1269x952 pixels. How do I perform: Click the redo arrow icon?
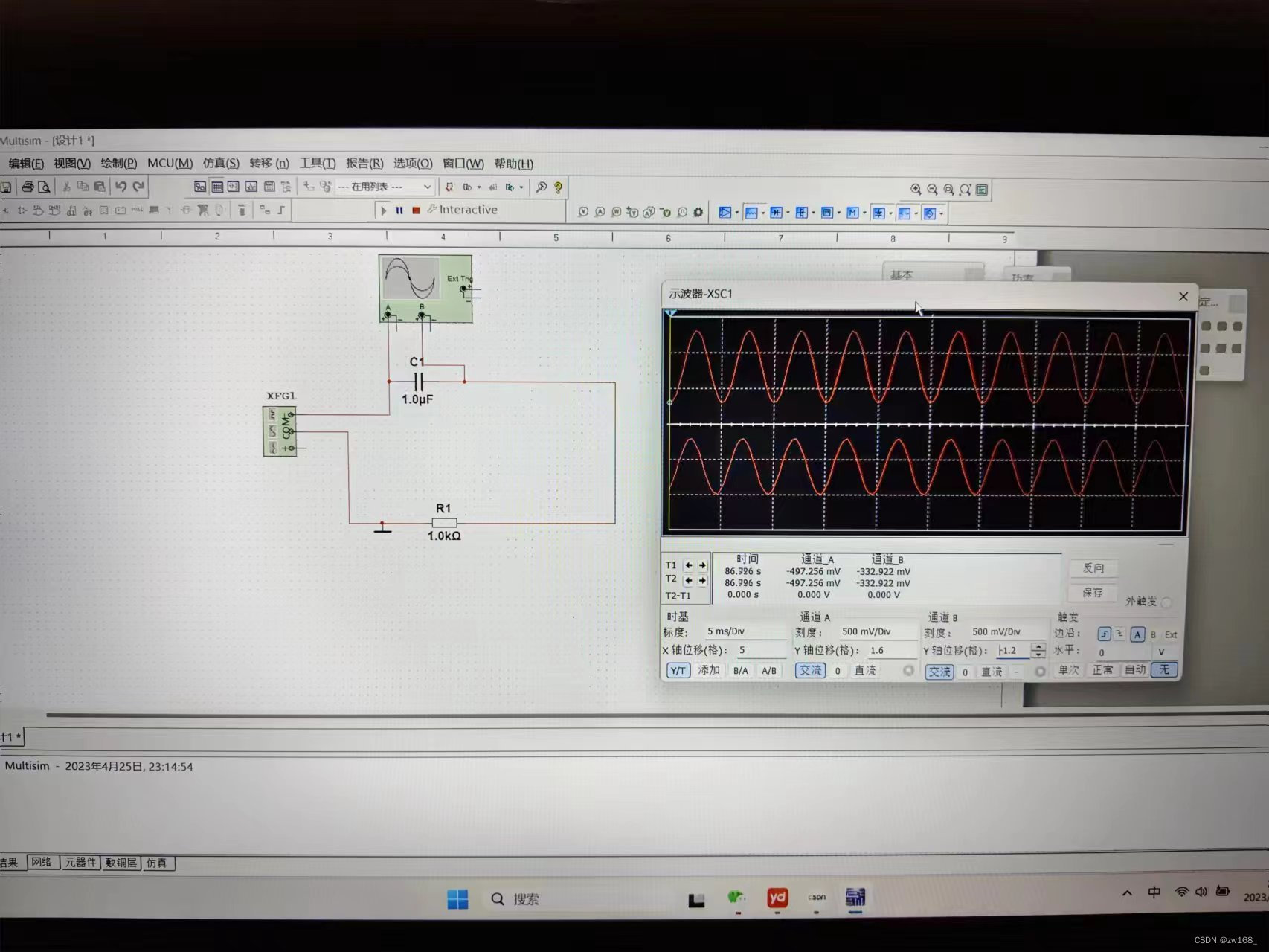[138, 187]
